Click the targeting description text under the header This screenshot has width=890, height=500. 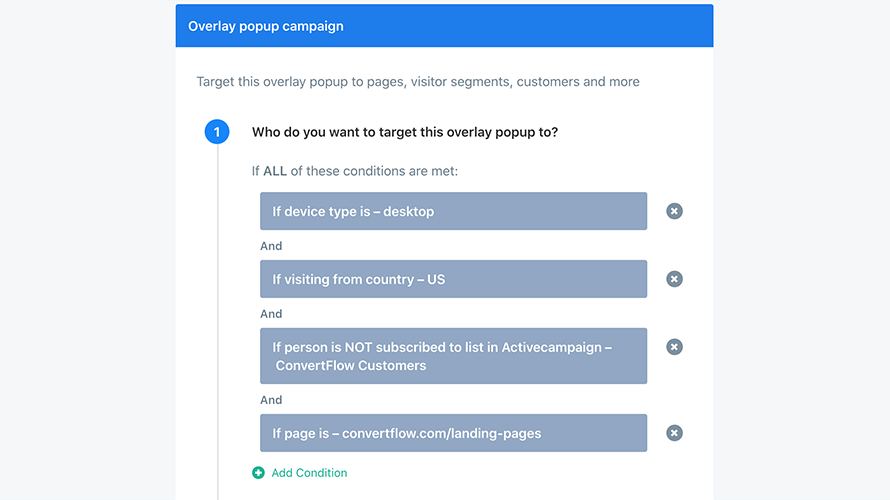point(418,82)
